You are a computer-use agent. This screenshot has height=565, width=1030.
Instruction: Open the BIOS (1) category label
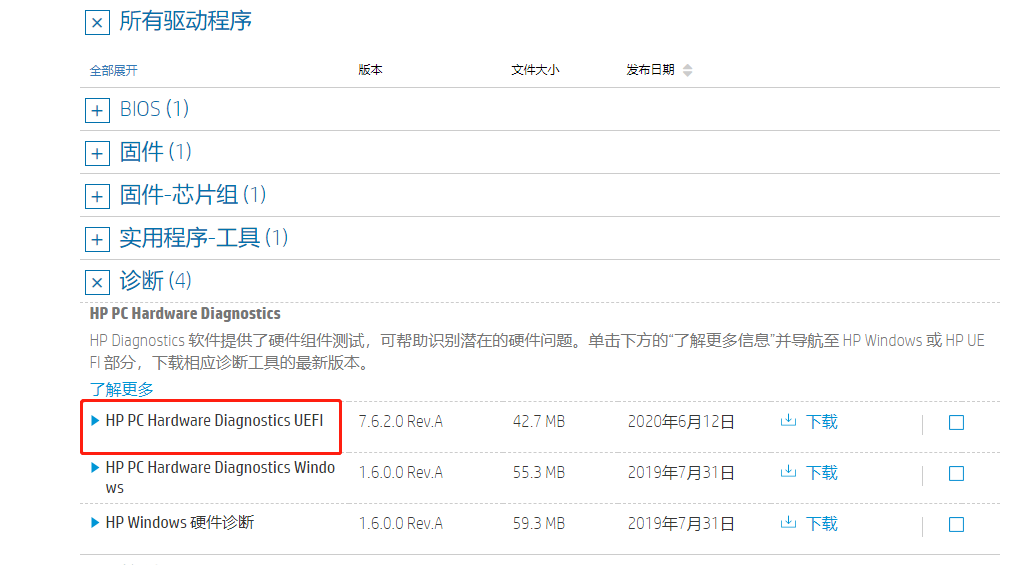coord(154,109)
